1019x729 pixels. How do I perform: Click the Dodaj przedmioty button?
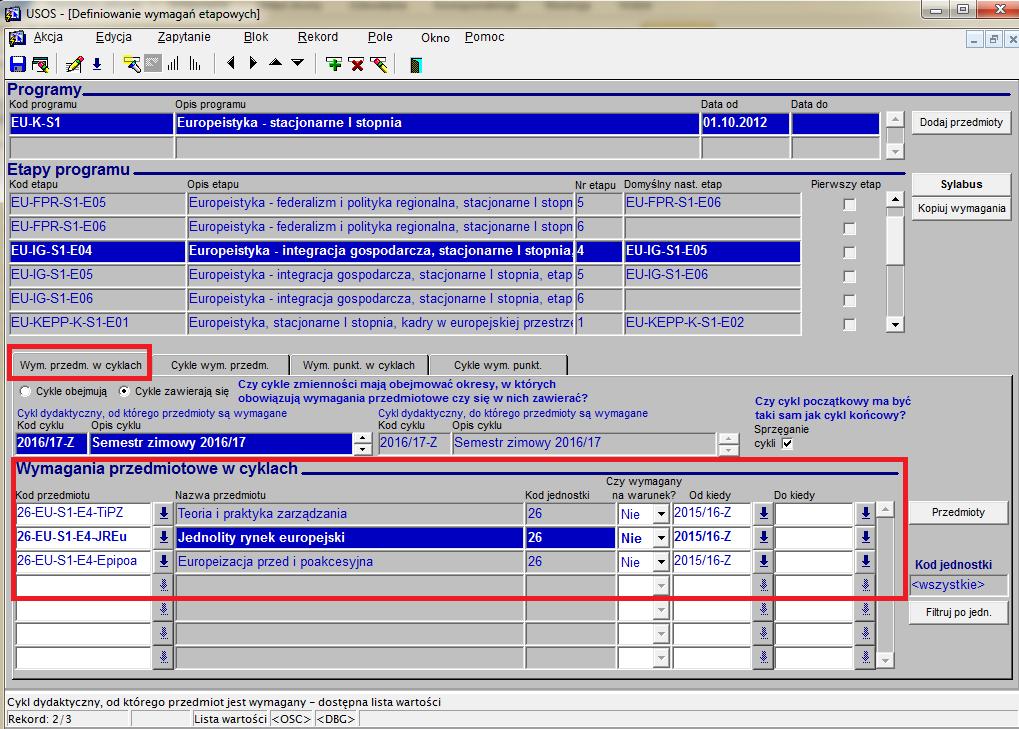tap(961, 122)
